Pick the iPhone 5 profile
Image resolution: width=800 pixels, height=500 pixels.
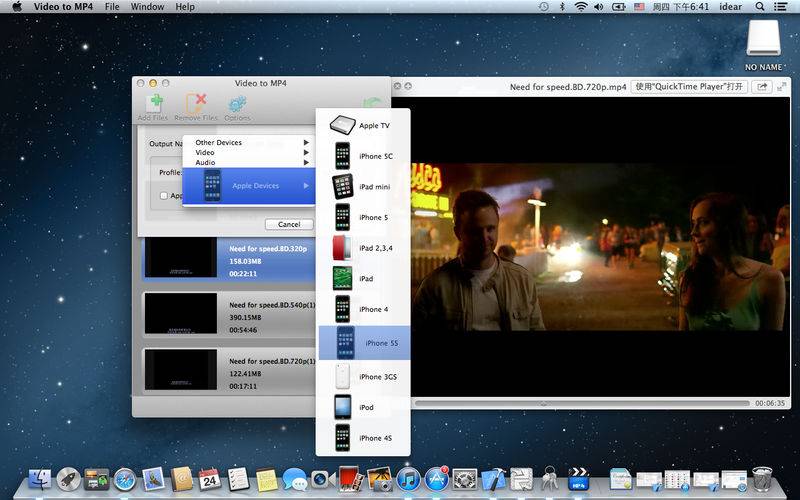(363, 217)
